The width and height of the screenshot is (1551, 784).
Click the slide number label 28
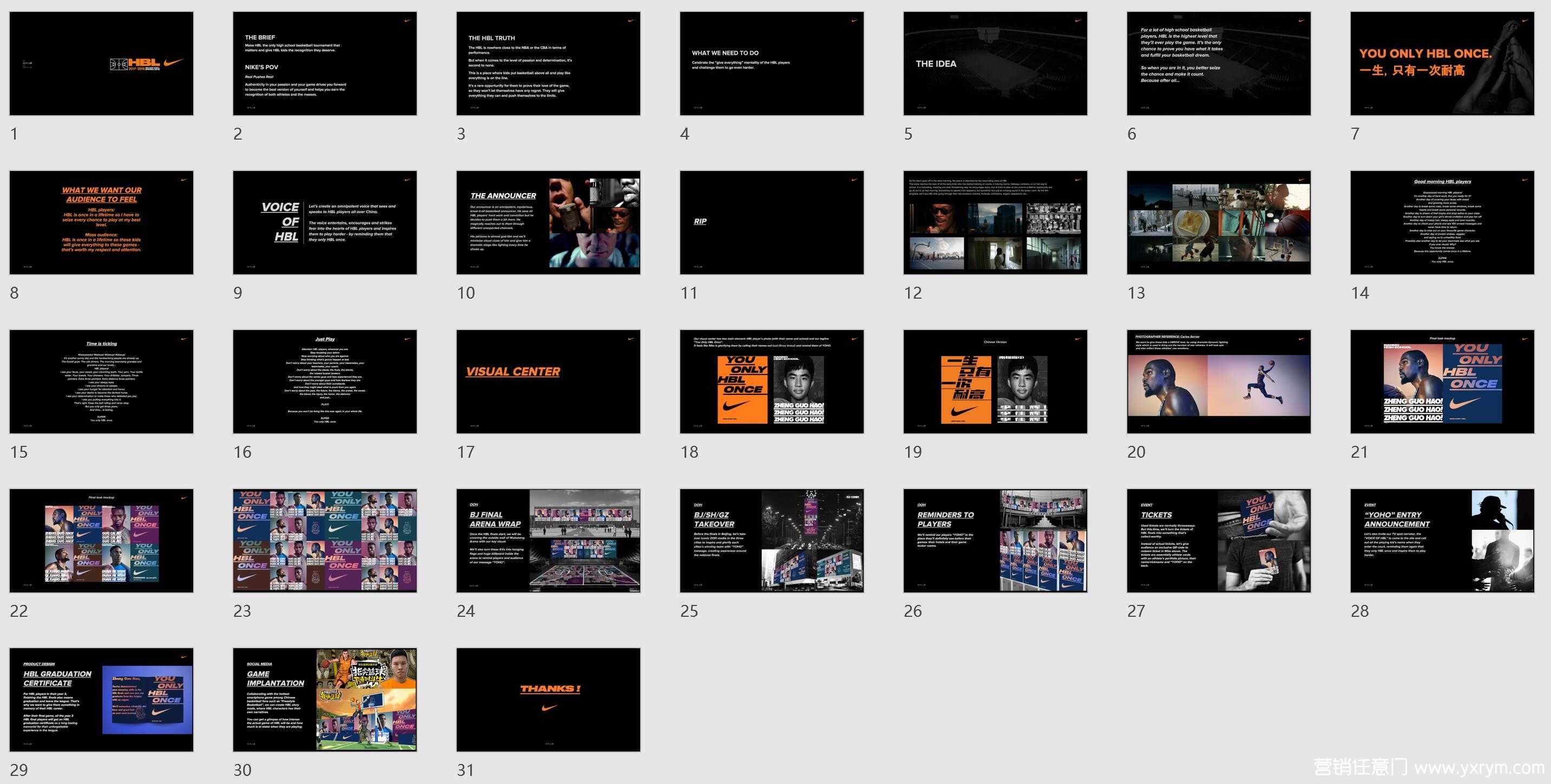1359,610
